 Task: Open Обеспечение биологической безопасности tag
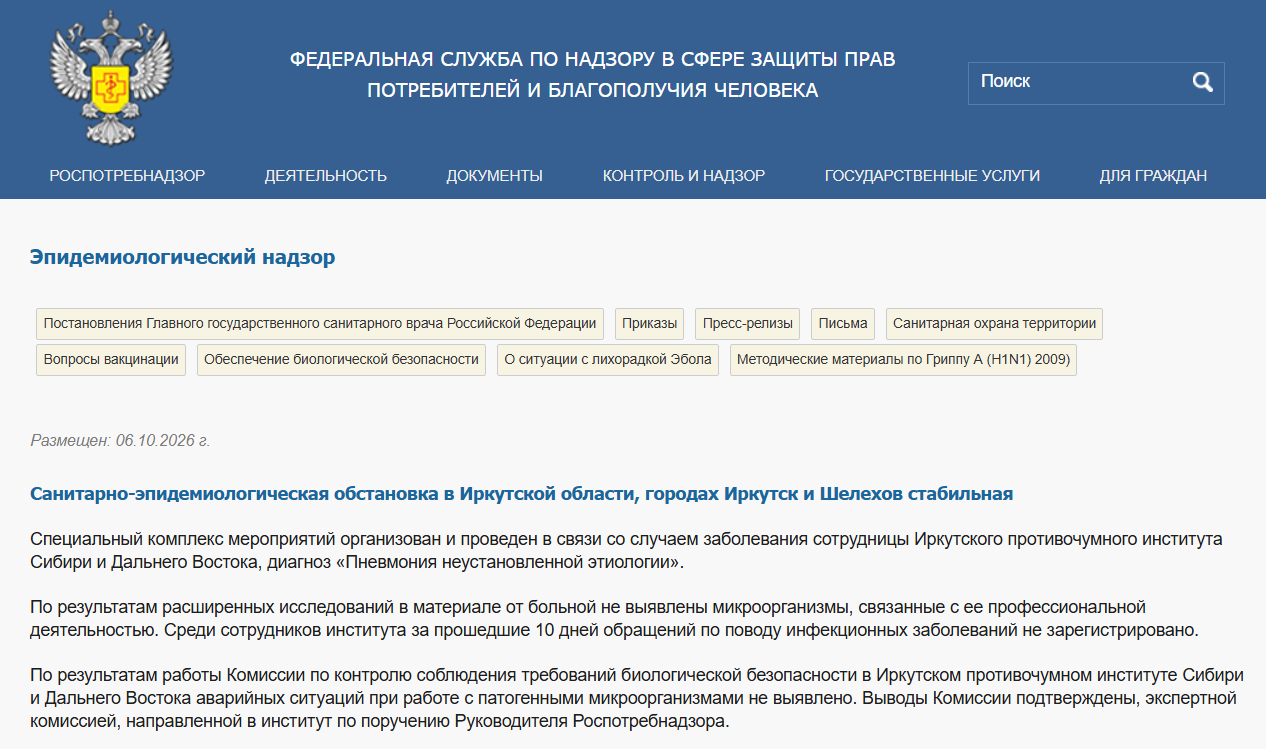point(342,360)
